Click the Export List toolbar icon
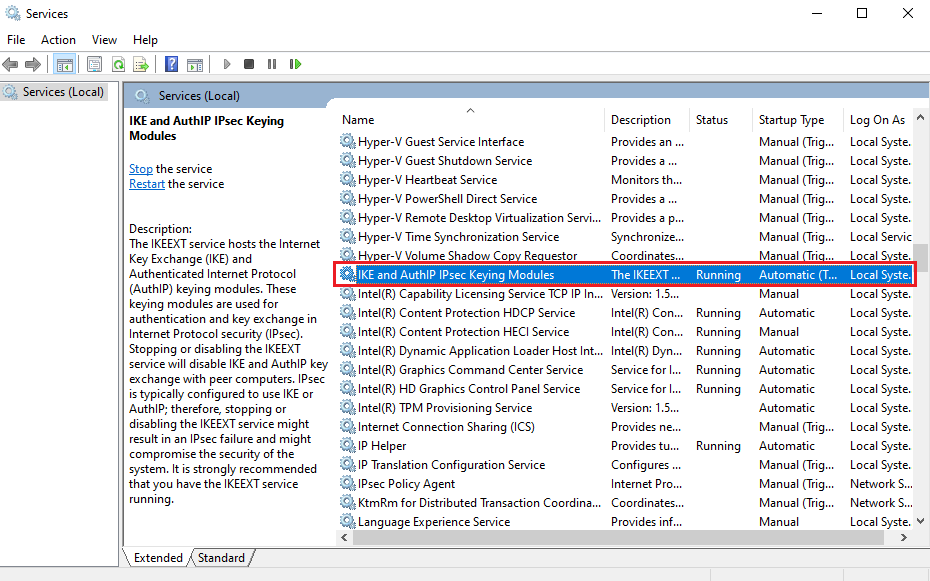 (141, 64)
